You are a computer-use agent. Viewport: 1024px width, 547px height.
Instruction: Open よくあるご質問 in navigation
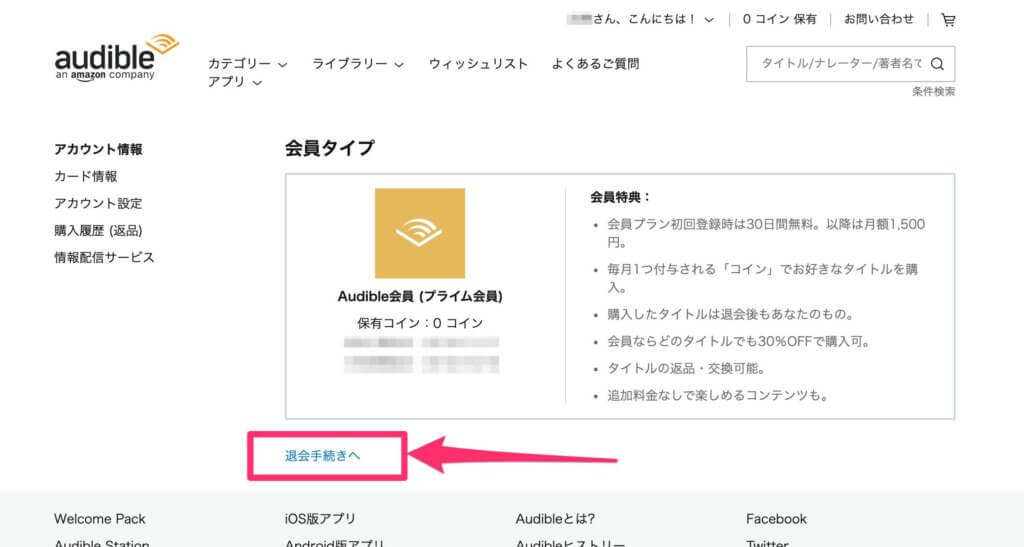point(595,64)
